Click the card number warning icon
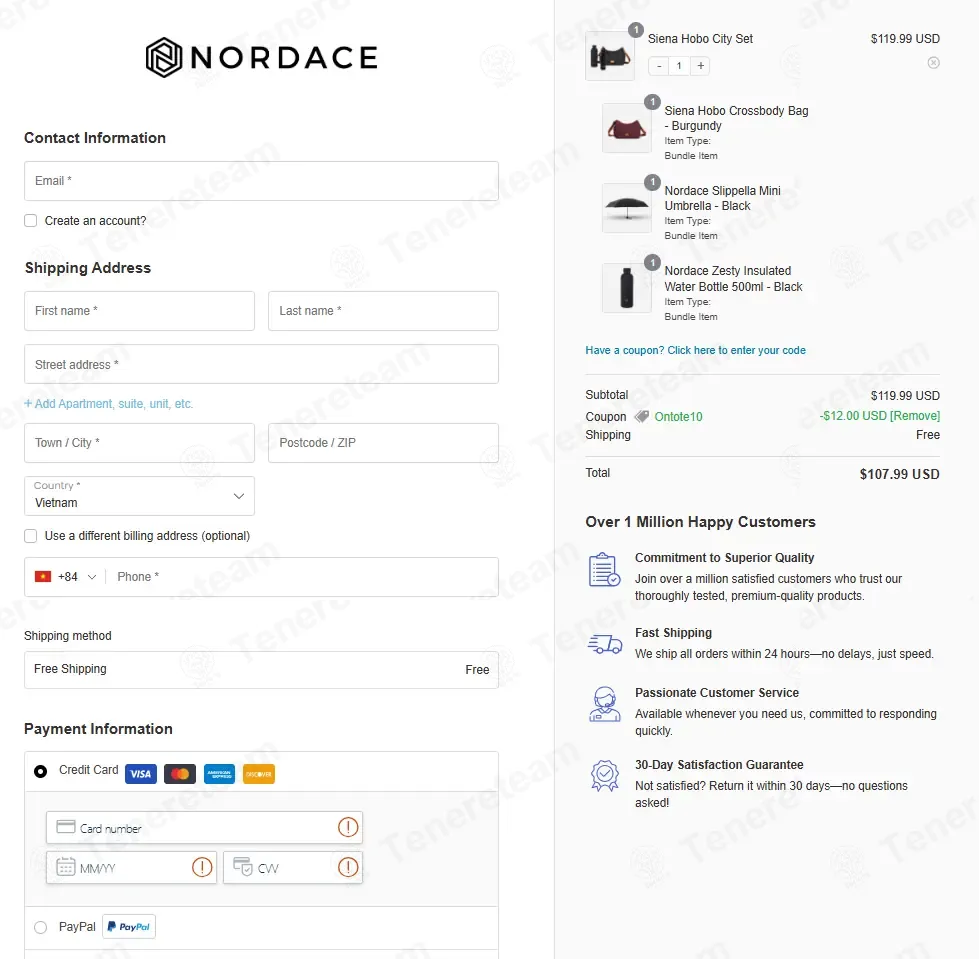This screenshot has height=959, width=979. click(x=348, y=827)
